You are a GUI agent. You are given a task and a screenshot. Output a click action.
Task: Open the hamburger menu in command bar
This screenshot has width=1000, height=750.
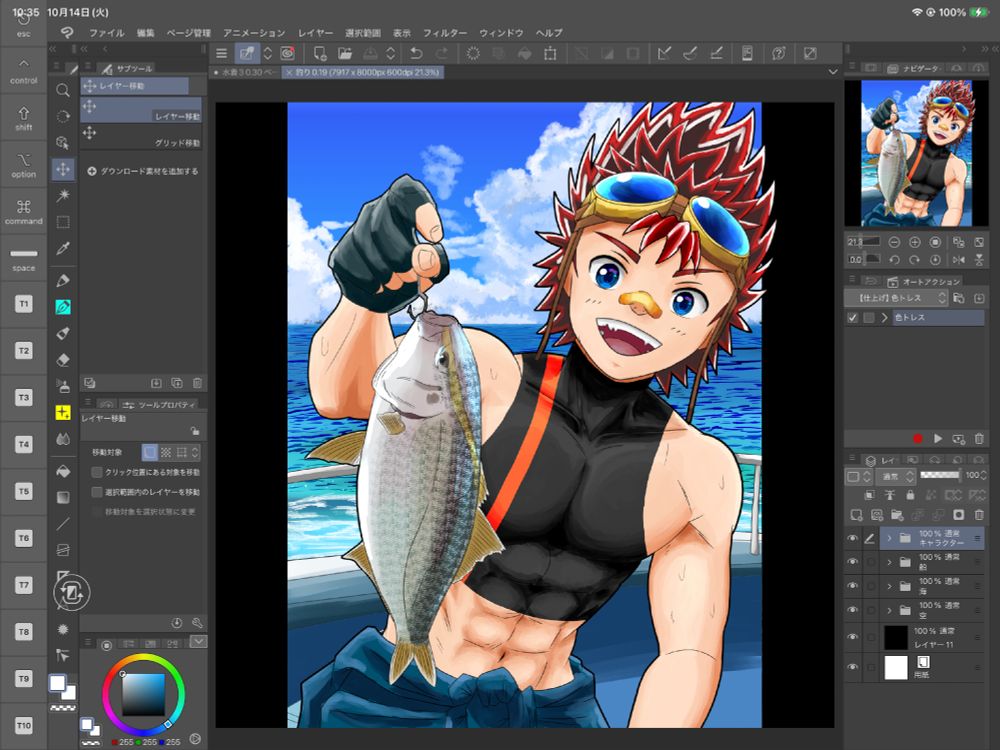[x=221, y=54]
